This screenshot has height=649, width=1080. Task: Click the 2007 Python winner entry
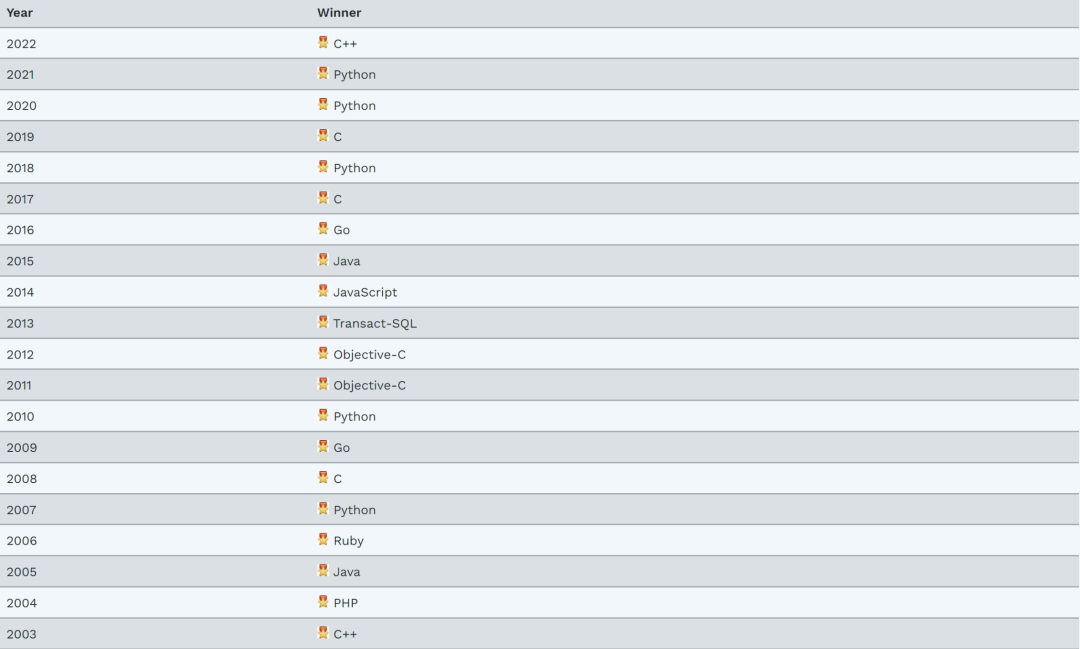point(355,510)
